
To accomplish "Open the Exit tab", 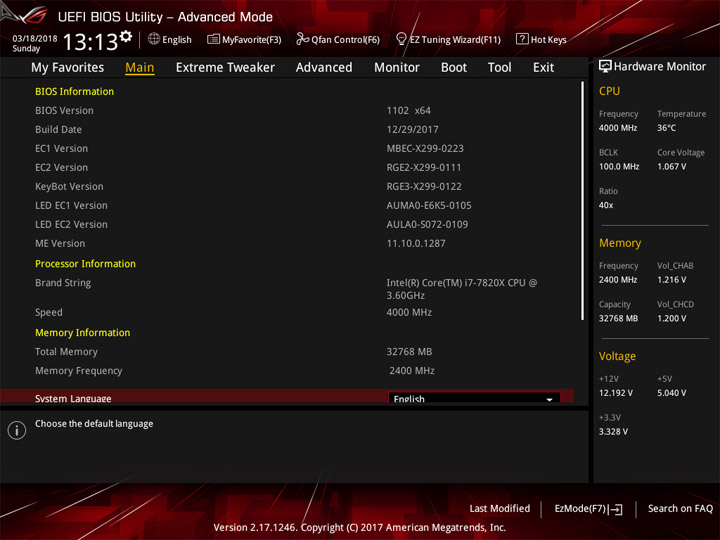I will pyautogui.click(x=543, y=68).
